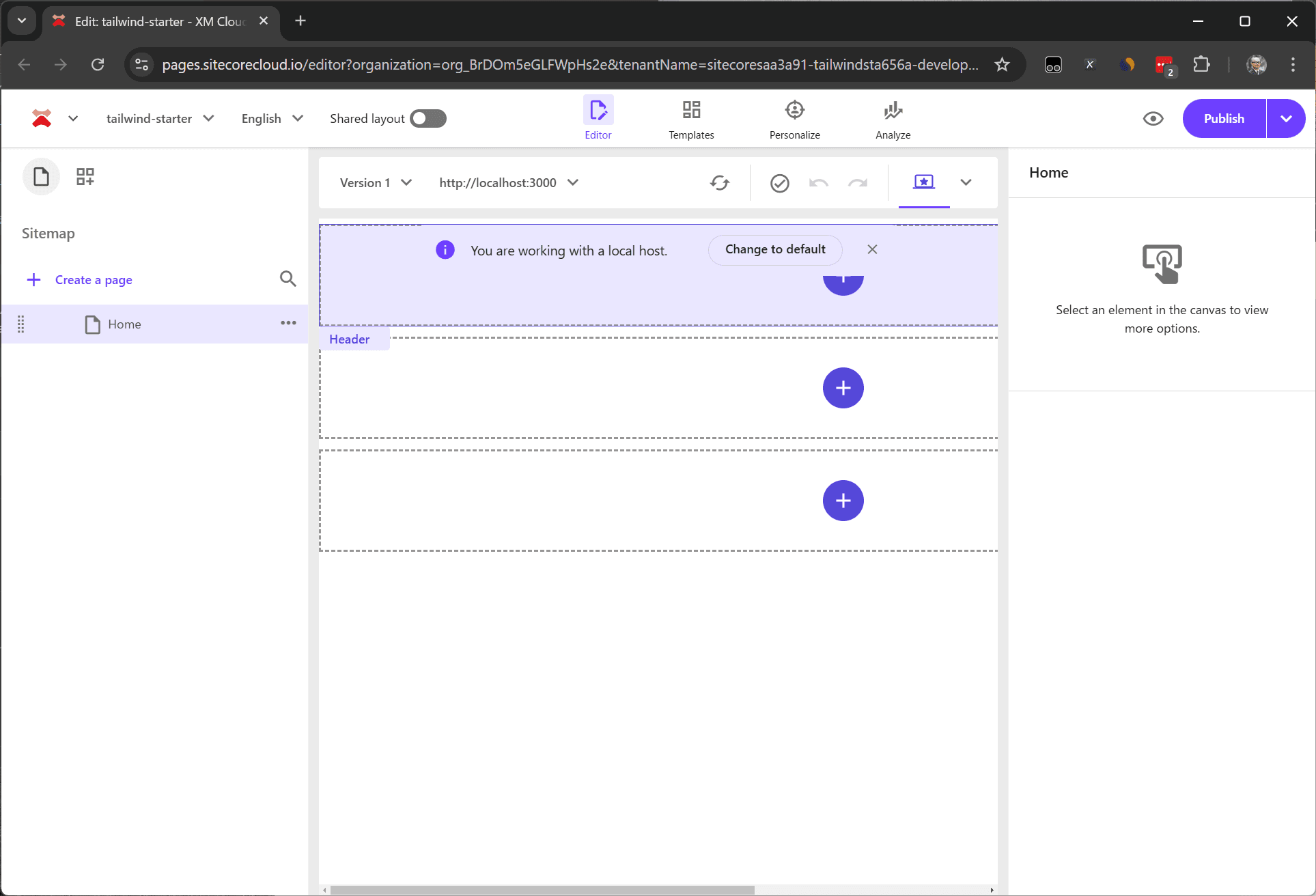Click the redo arrow icon
Viewport: 1316px width, 896px height.
[858, 183]
